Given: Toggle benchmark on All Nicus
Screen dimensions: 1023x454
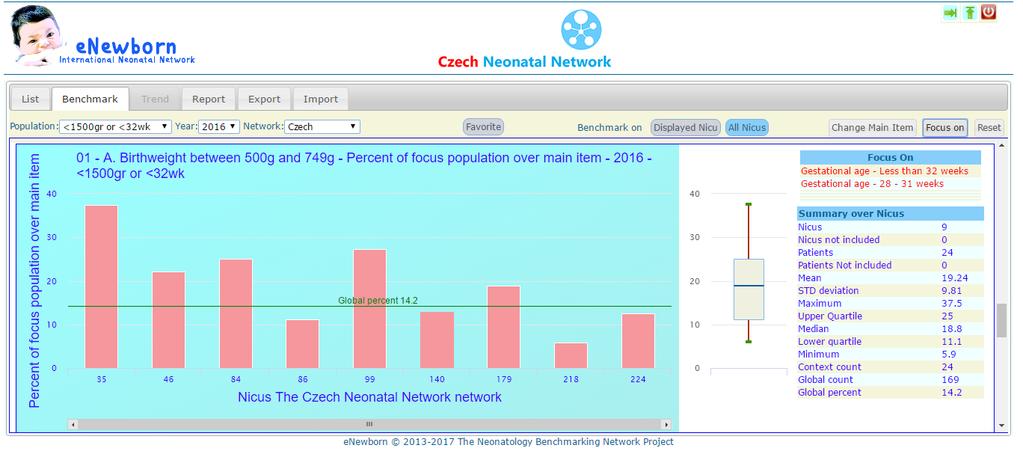Looking at the screenshot, I should click(x=747, y=128).
